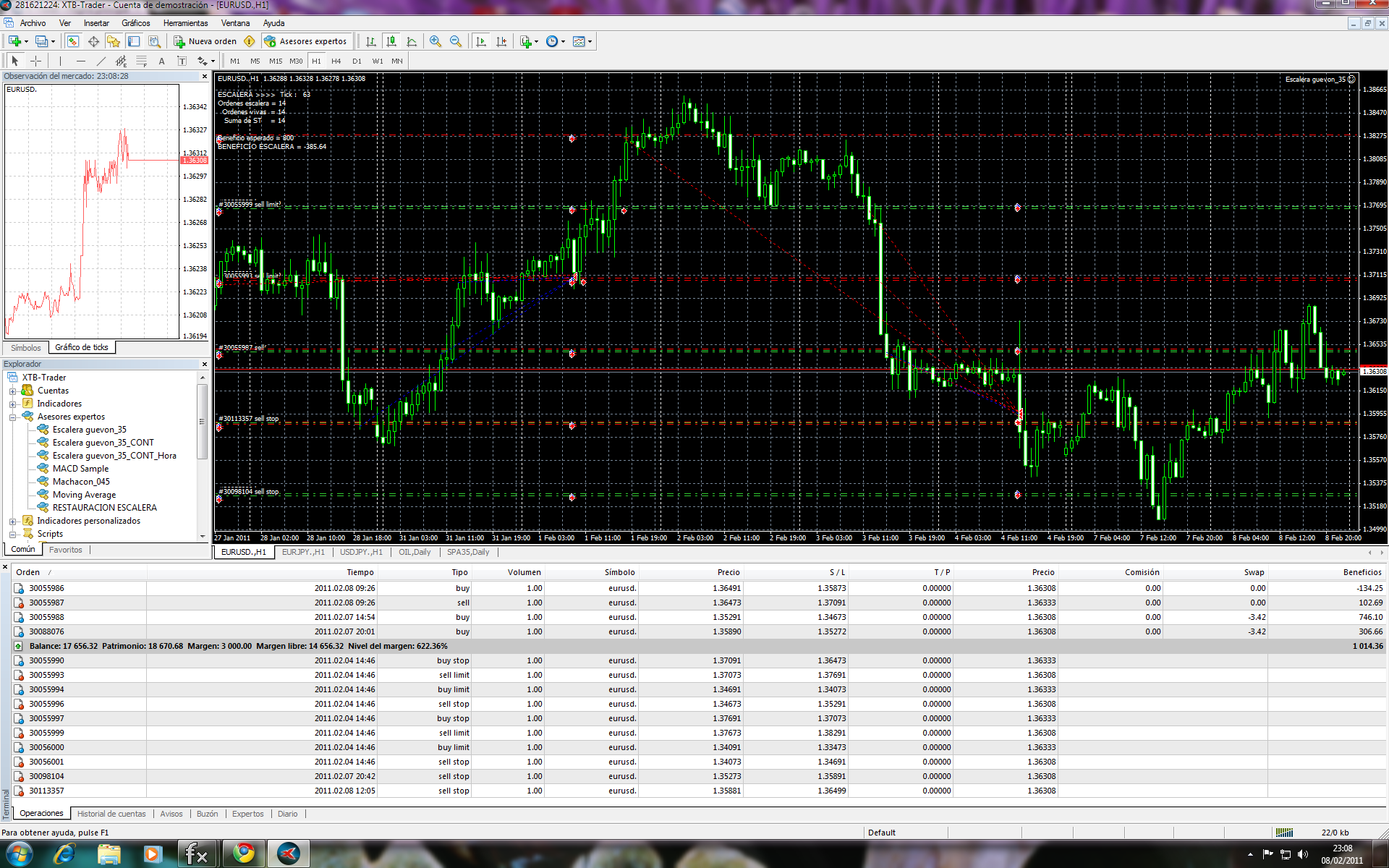Click the Nueva orden button
The height and width of the screenshot is (868, 1389).
205,41
